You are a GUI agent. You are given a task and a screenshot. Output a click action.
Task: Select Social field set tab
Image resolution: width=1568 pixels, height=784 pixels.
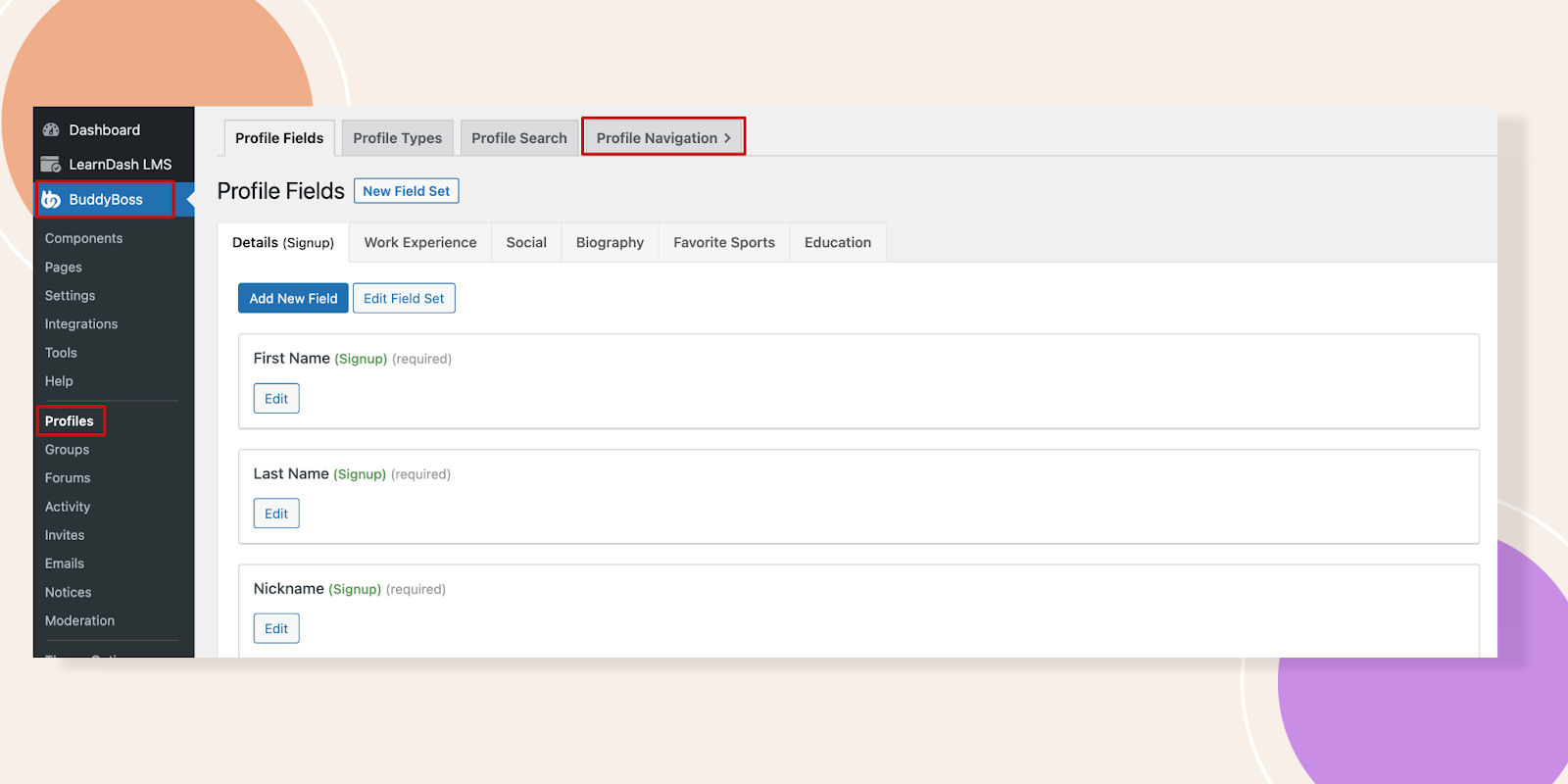pyautogui.click(x=526, y=242)
